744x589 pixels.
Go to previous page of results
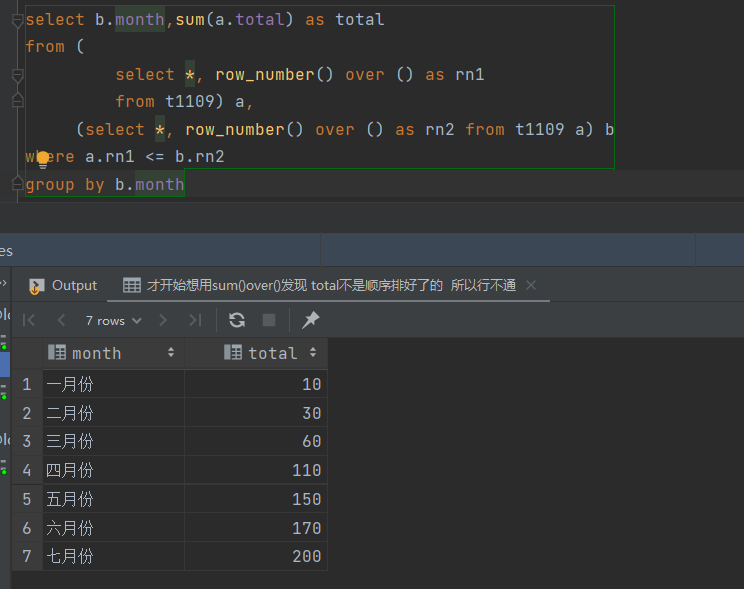61,320
